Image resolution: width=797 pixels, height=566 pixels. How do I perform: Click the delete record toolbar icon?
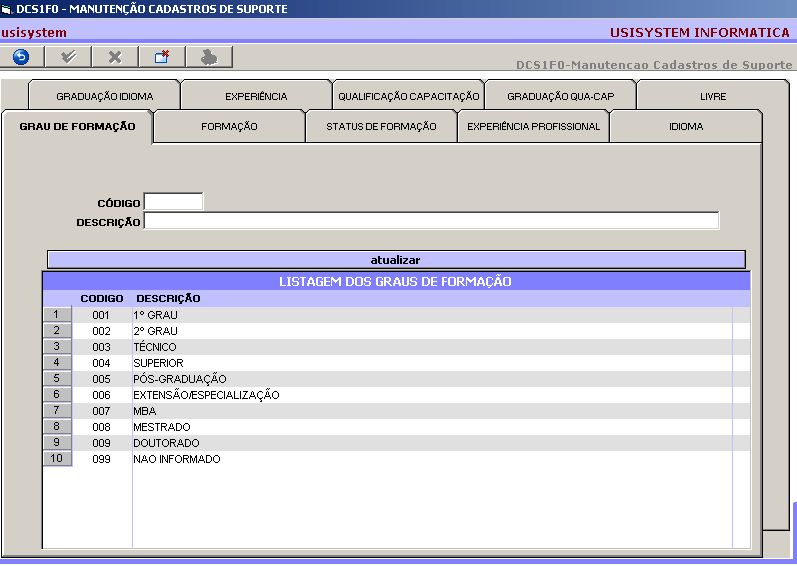pos(162,56)
